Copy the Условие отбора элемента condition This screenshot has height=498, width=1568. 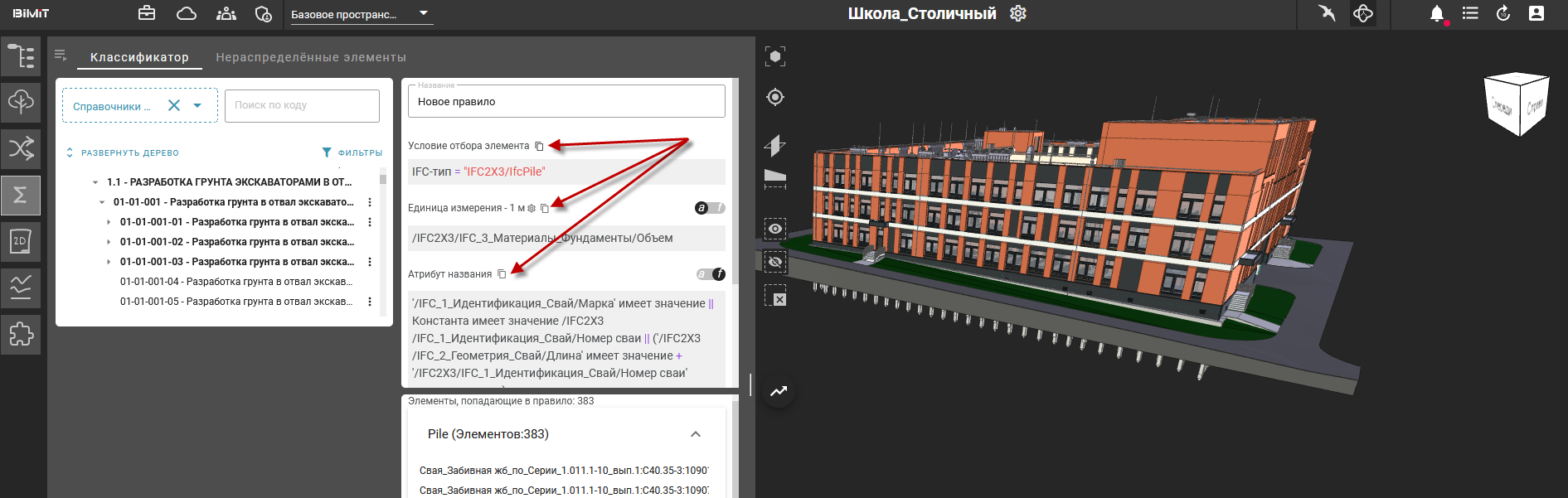pos(539,147)
